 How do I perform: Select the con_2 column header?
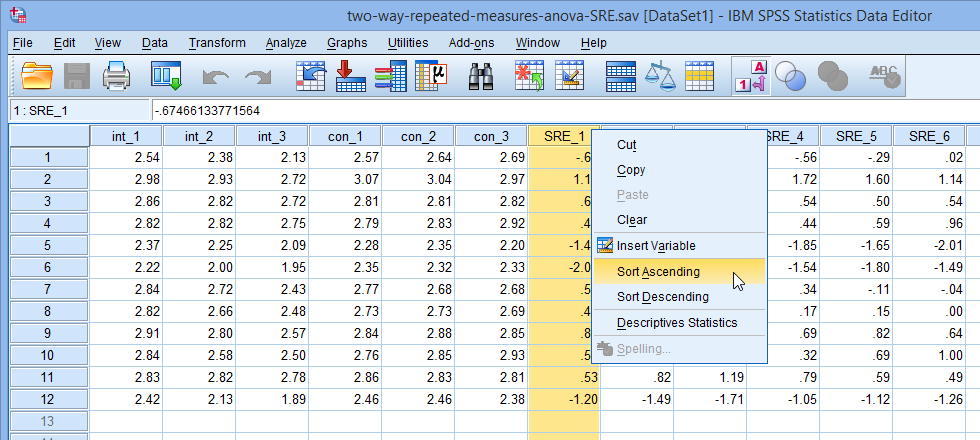point(418,136)
